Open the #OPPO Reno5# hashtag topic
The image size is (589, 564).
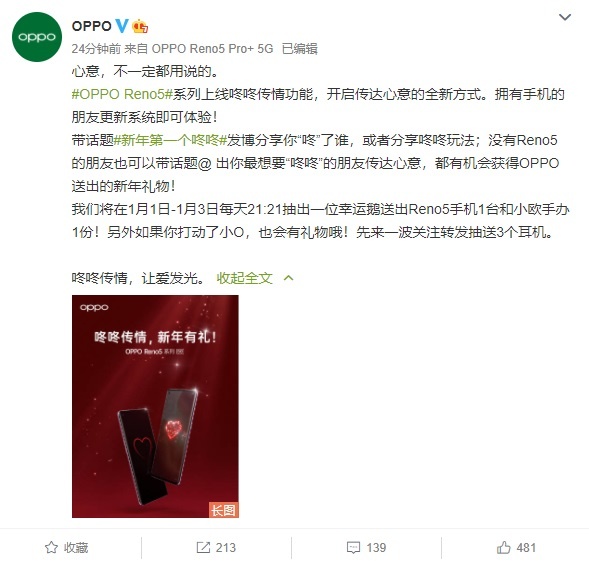[122, 94]
